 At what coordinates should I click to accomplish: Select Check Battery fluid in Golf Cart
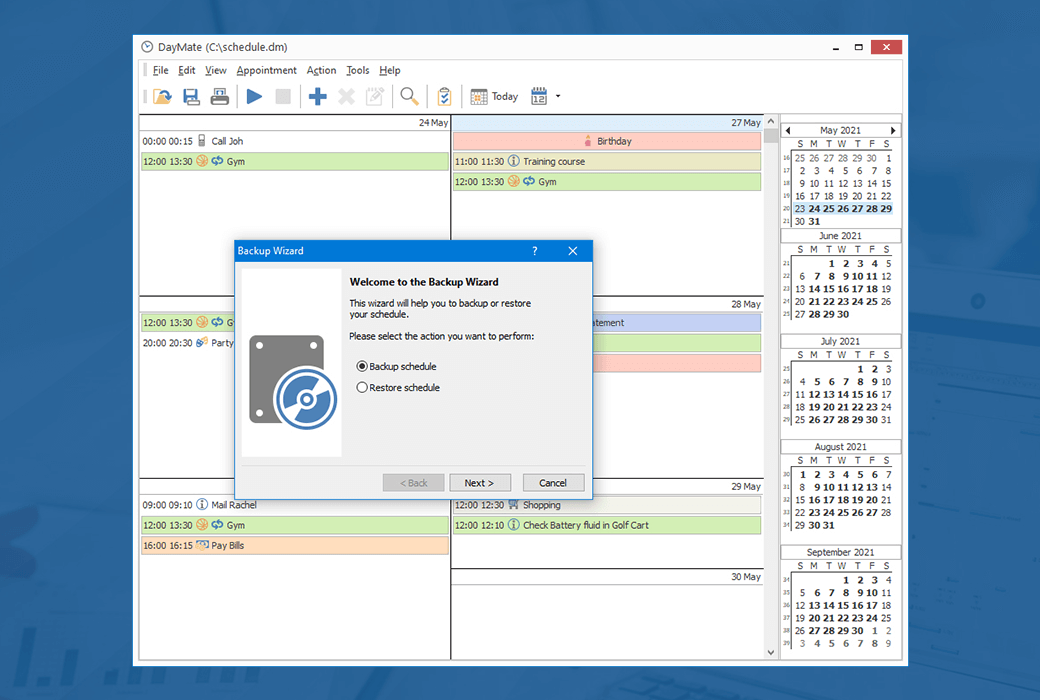pyautogui.click(x=607, y=525)
